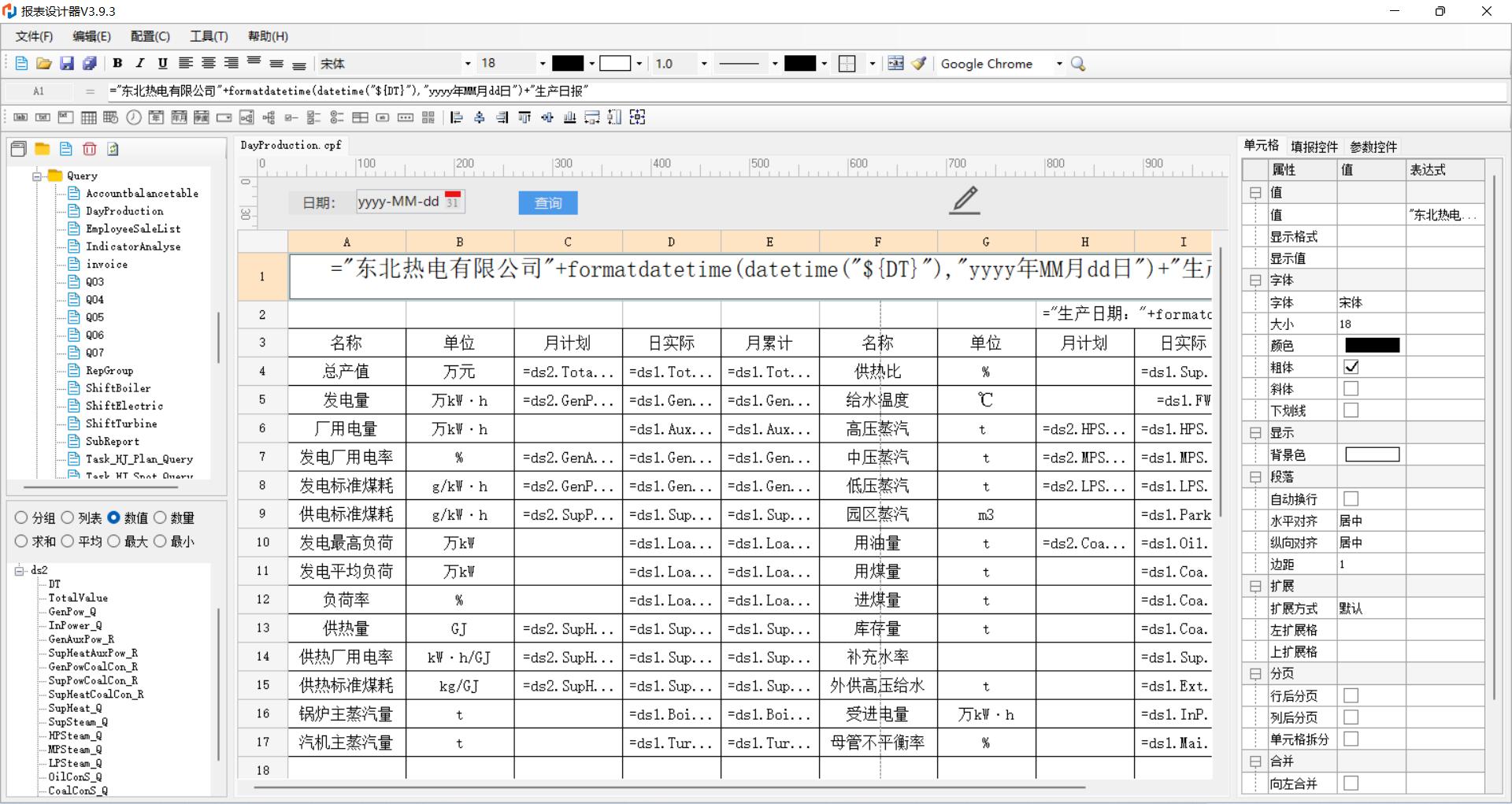Click the align-top-edges layout icon
This screenshot has height=804, width=1512.
pyautogui.click(x=524, y=117)
